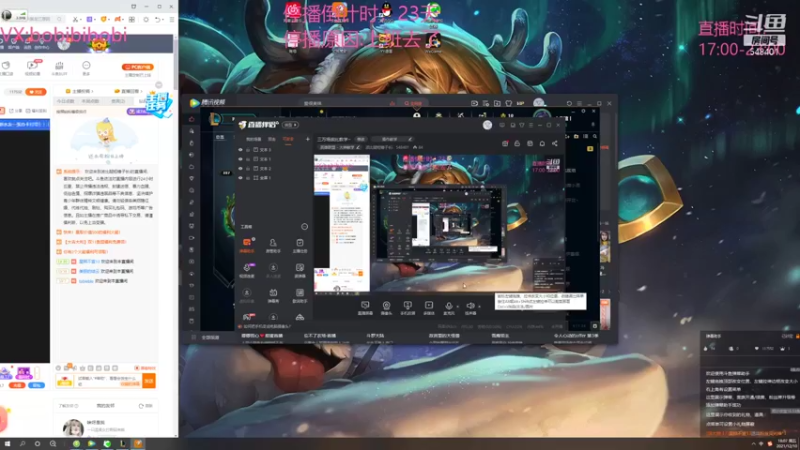Switch to 今日贡献 tab in chat panel
The image size is (800, 450).
(x=65, y=101)
